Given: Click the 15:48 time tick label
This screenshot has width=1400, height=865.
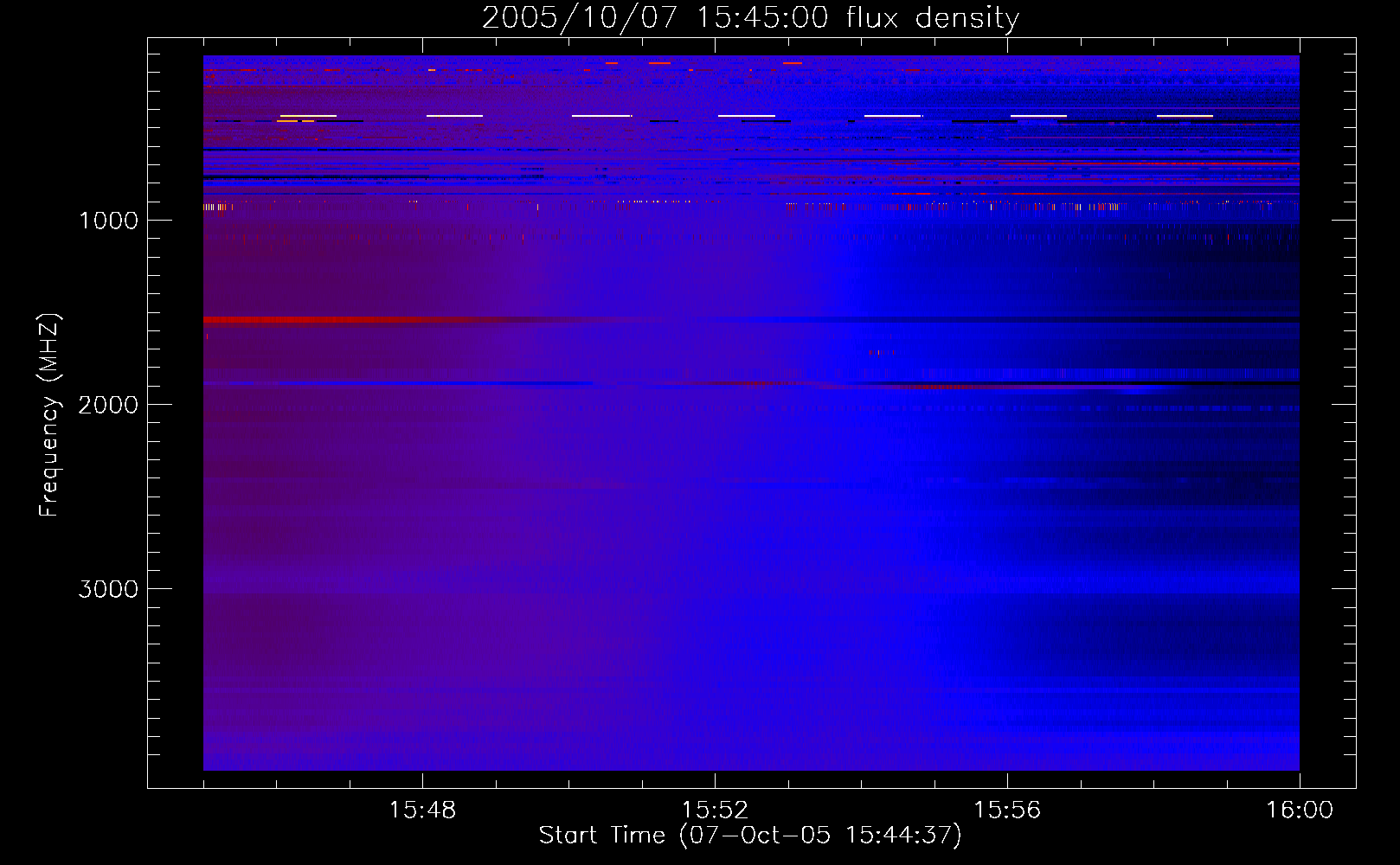Looking at the screenshot, I should click(x=422, y=811).
